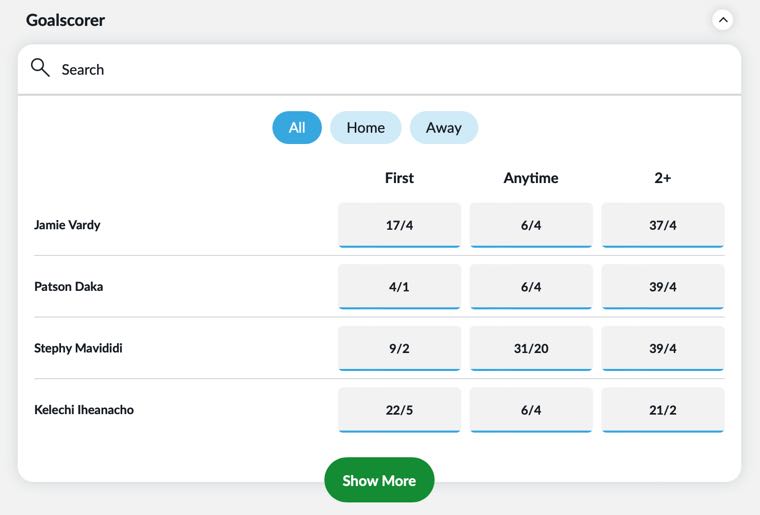Click the Jamie Vardy player name
The width and height of the screenshot is (760, 515).
pyautogui.click(x=67, y=225)
